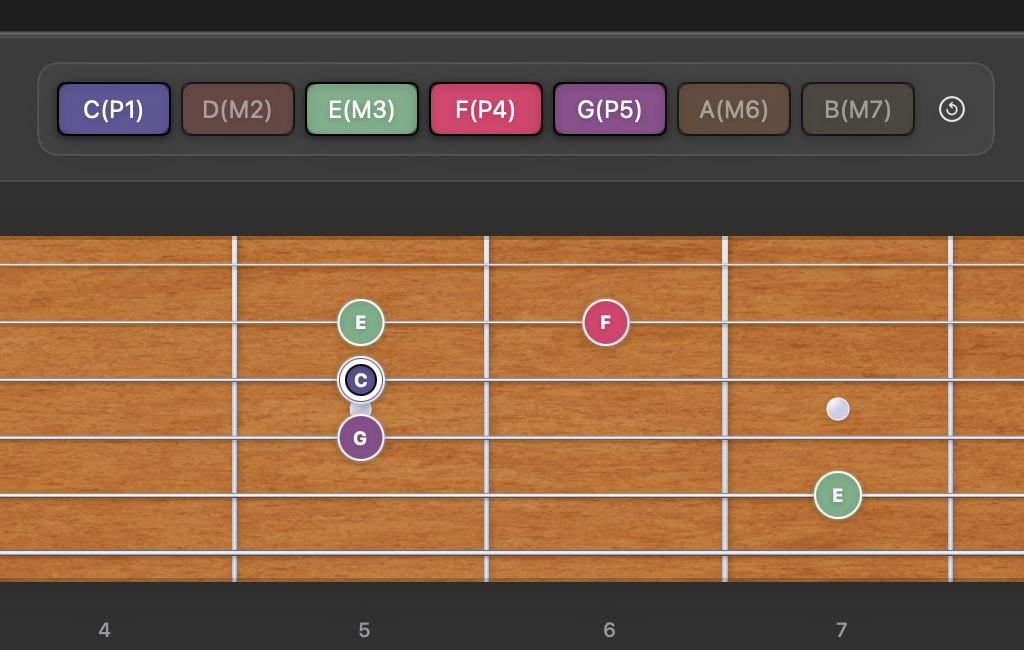The height and width of the screenshot is (650, 1024).
Task: Enable the D(M2) note button
Action: (238, 109)
